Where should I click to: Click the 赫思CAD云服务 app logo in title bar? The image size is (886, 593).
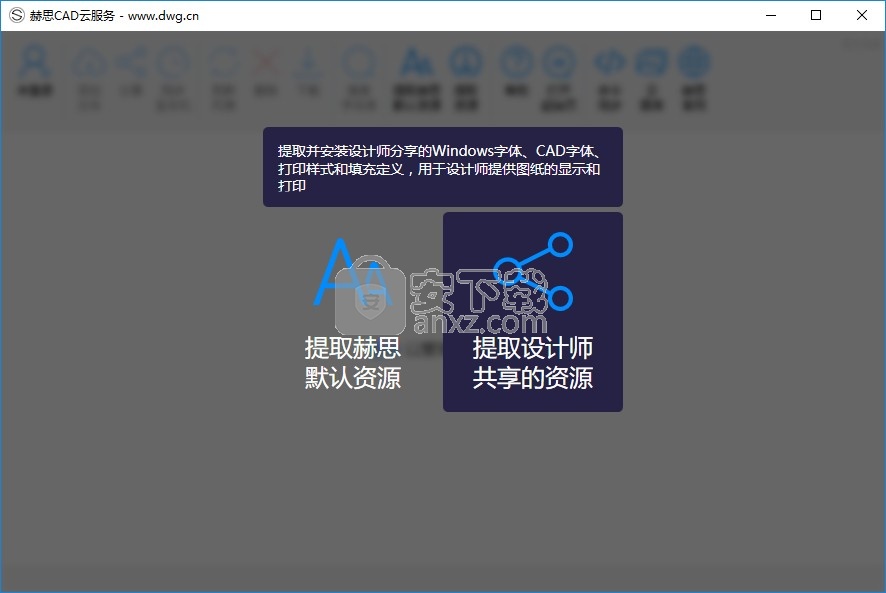16,15
